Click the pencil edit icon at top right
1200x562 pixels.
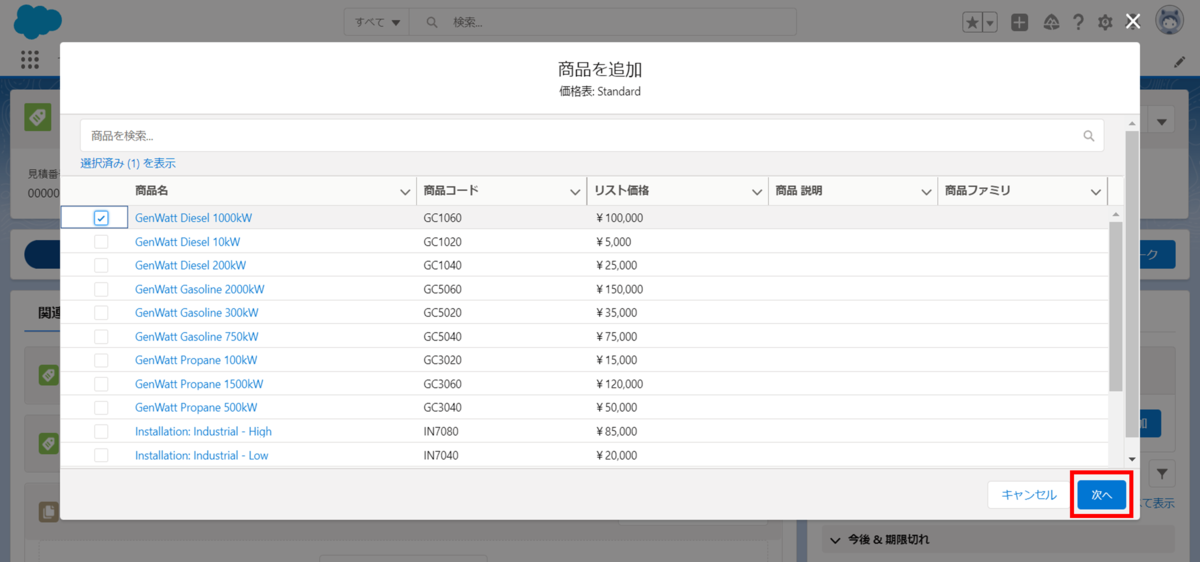(x=1179, y=60)
